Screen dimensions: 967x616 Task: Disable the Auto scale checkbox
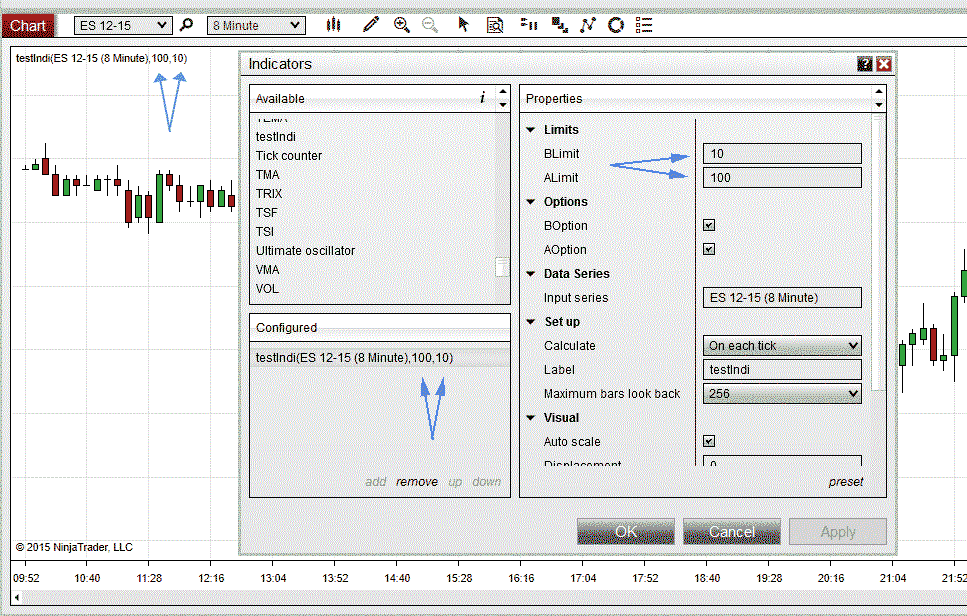[709, 441]
